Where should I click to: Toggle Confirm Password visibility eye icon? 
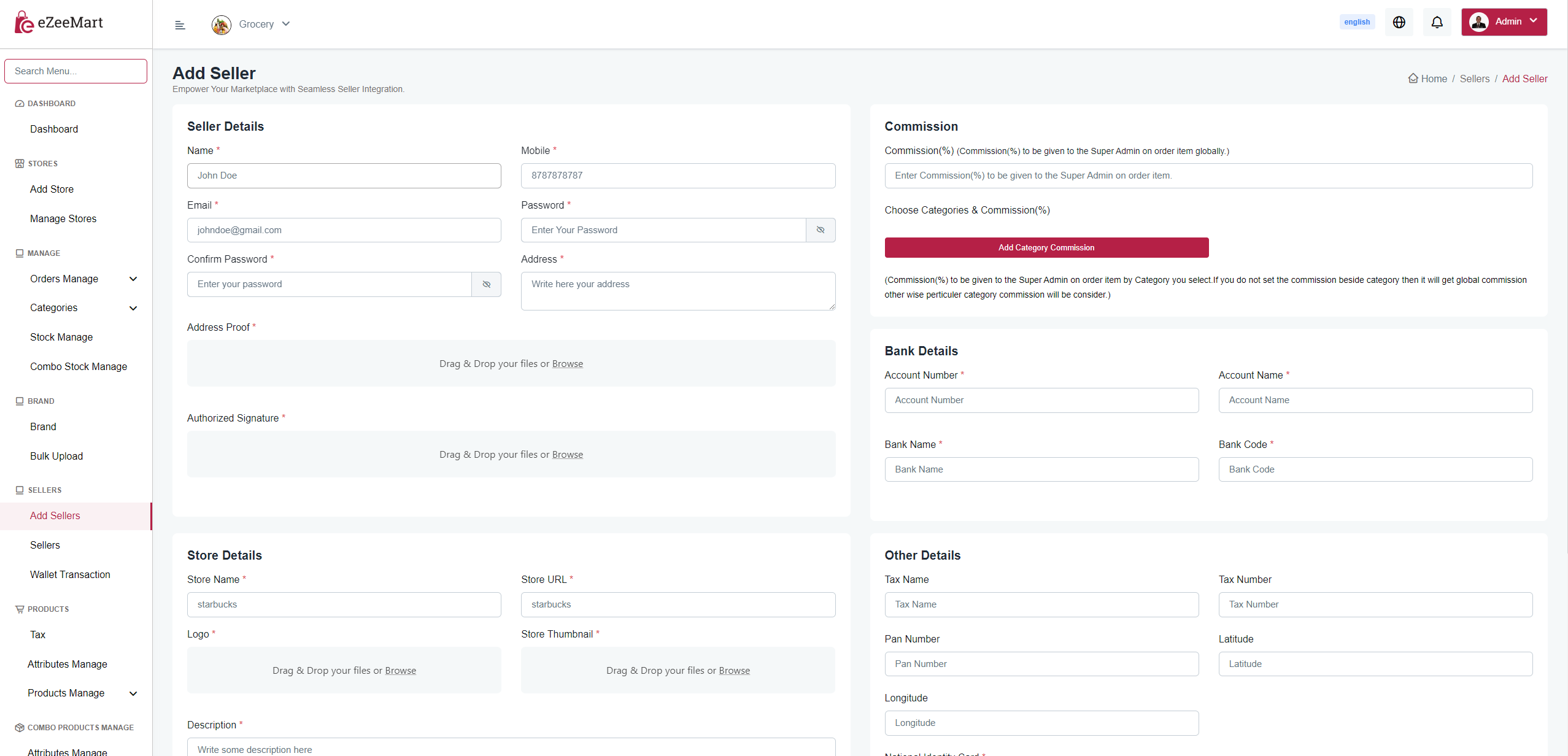(x=486, y=284)
